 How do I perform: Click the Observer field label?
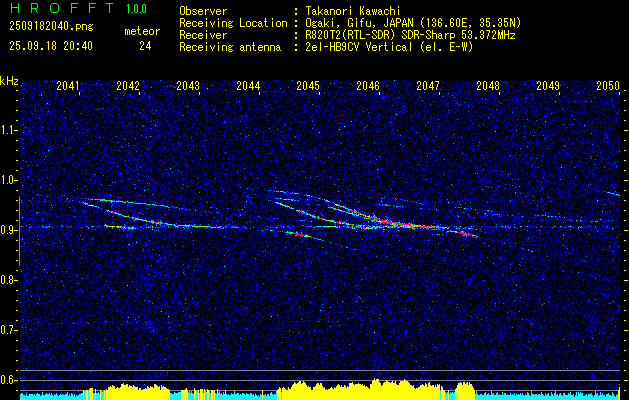tap(203, 11)
